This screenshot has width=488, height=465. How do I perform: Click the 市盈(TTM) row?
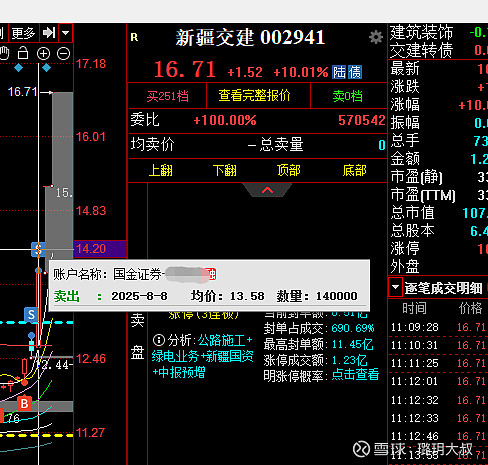438,195
